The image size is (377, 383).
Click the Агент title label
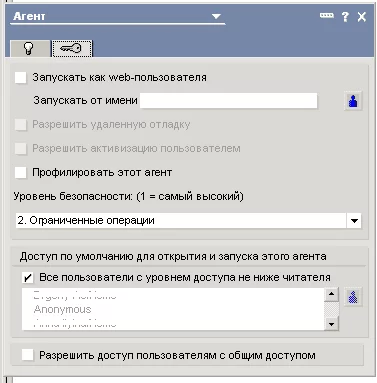(29, 16)
